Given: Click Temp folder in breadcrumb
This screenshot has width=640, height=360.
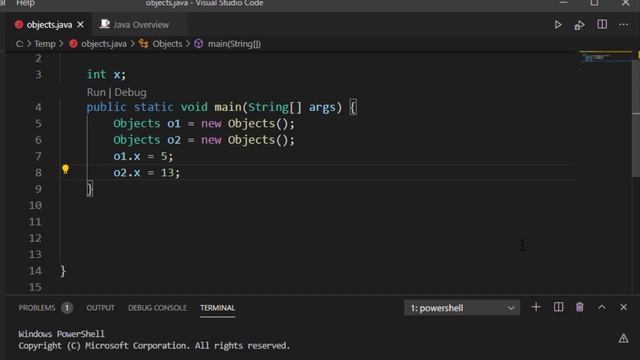Looking at the screenshot, I should (x=44, y=44).
